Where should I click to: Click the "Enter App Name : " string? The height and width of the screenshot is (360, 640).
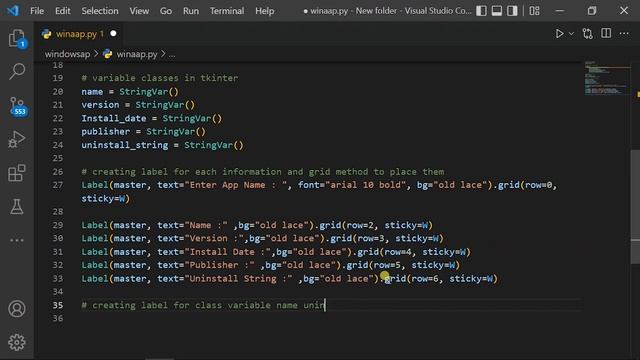(236, 185)
